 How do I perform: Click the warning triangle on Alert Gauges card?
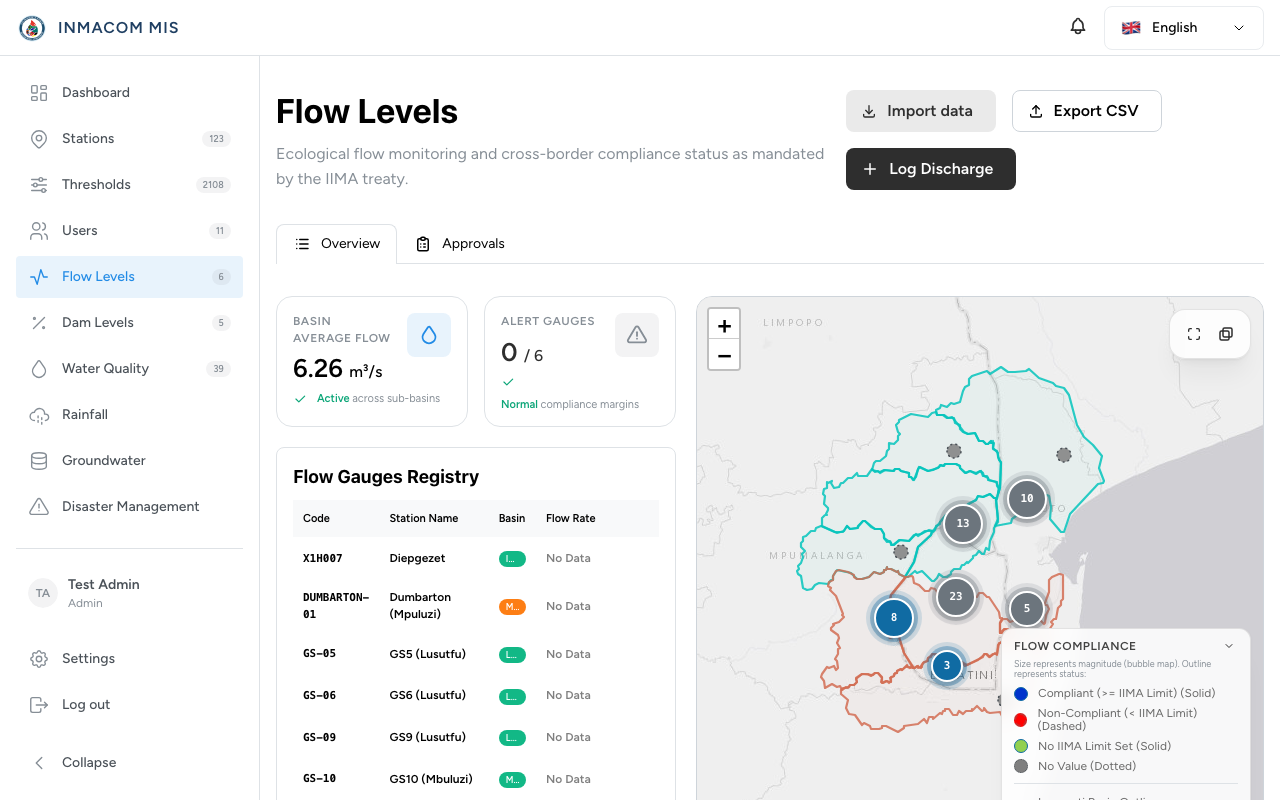[637, 335]
